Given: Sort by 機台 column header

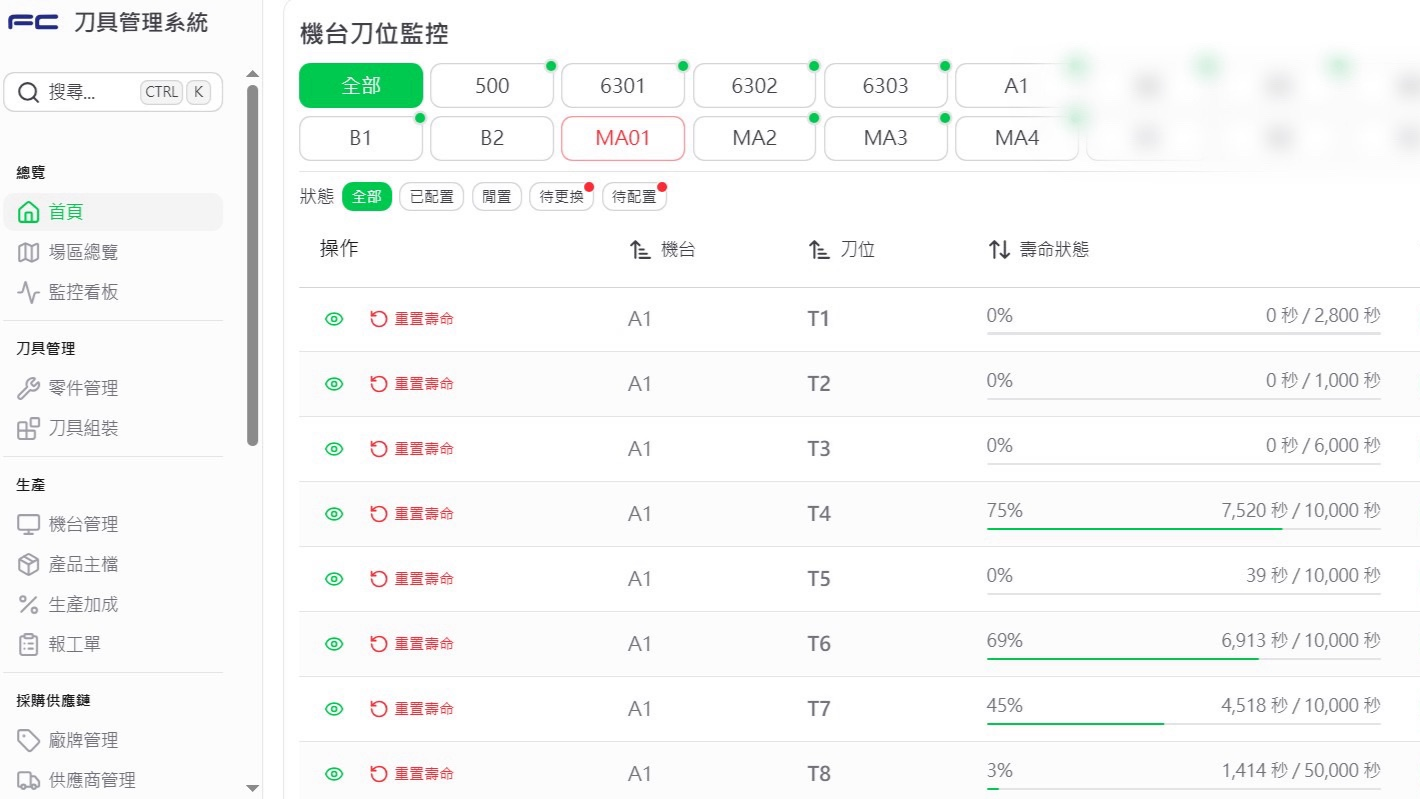Looking at the screenshot, I should pos(662,250).
